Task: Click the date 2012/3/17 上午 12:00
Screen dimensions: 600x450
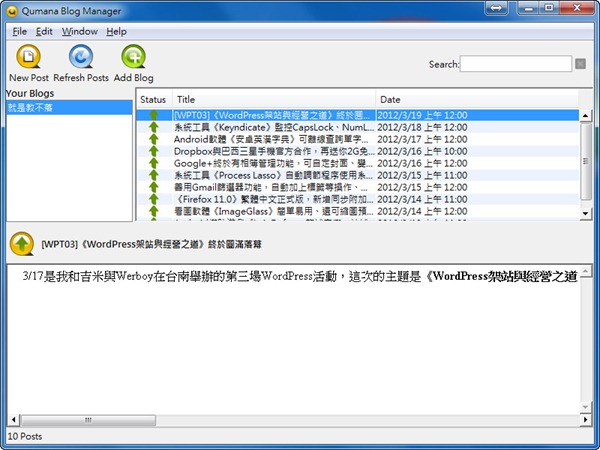Action: [422, 139]
